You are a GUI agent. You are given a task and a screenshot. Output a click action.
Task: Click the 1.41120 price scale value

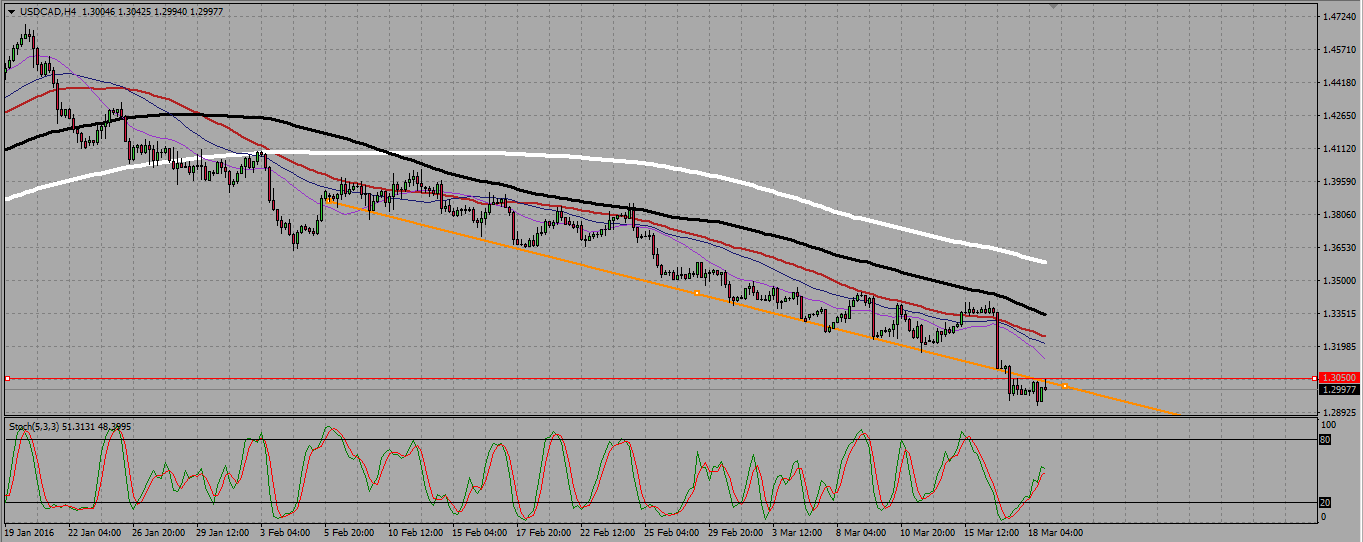coord(1339,149)
